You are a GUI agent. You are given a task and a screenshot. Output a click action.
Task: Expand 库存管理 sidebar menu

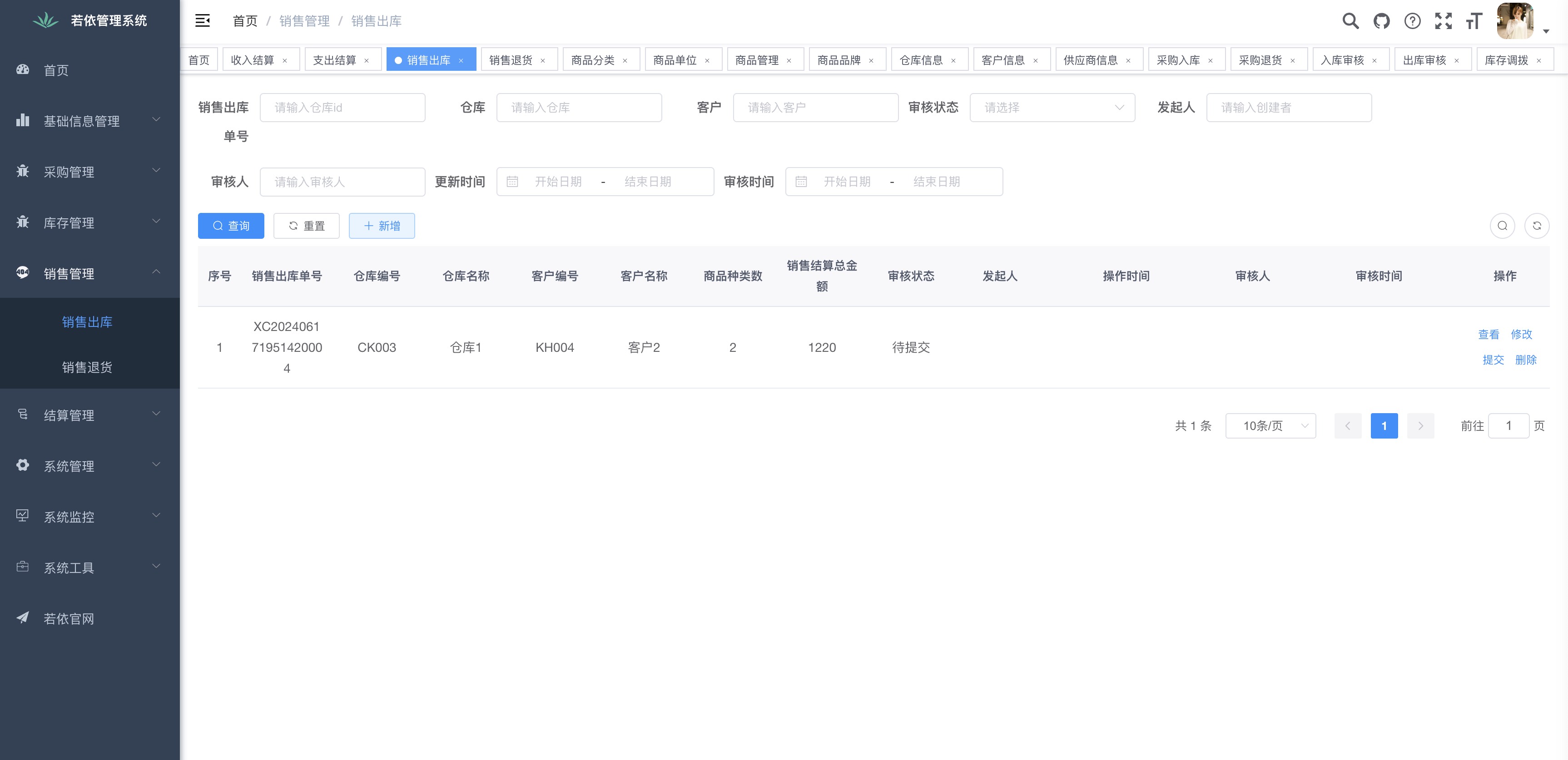pos(90,222)
